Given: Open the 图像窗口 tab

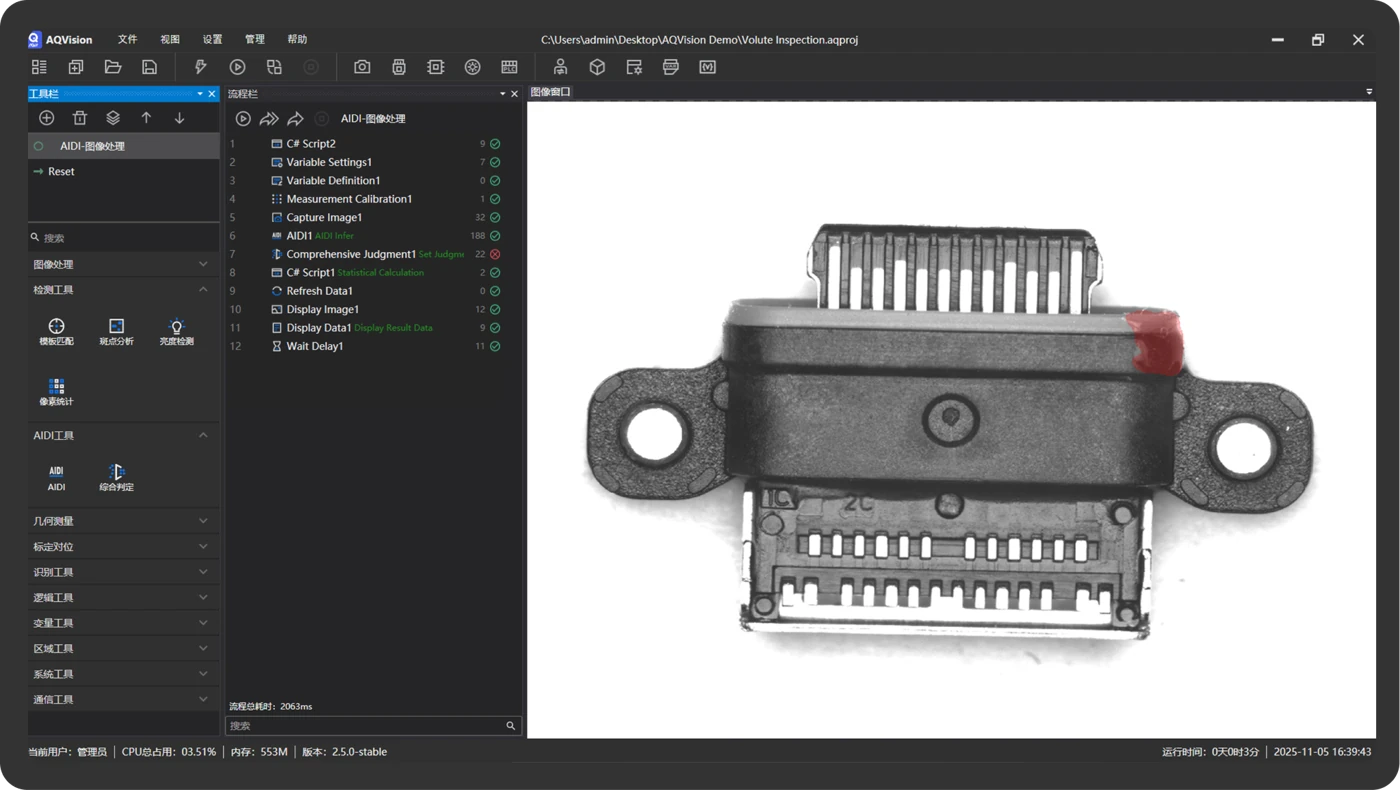Looking at the screenshot, I should point(550,92).
